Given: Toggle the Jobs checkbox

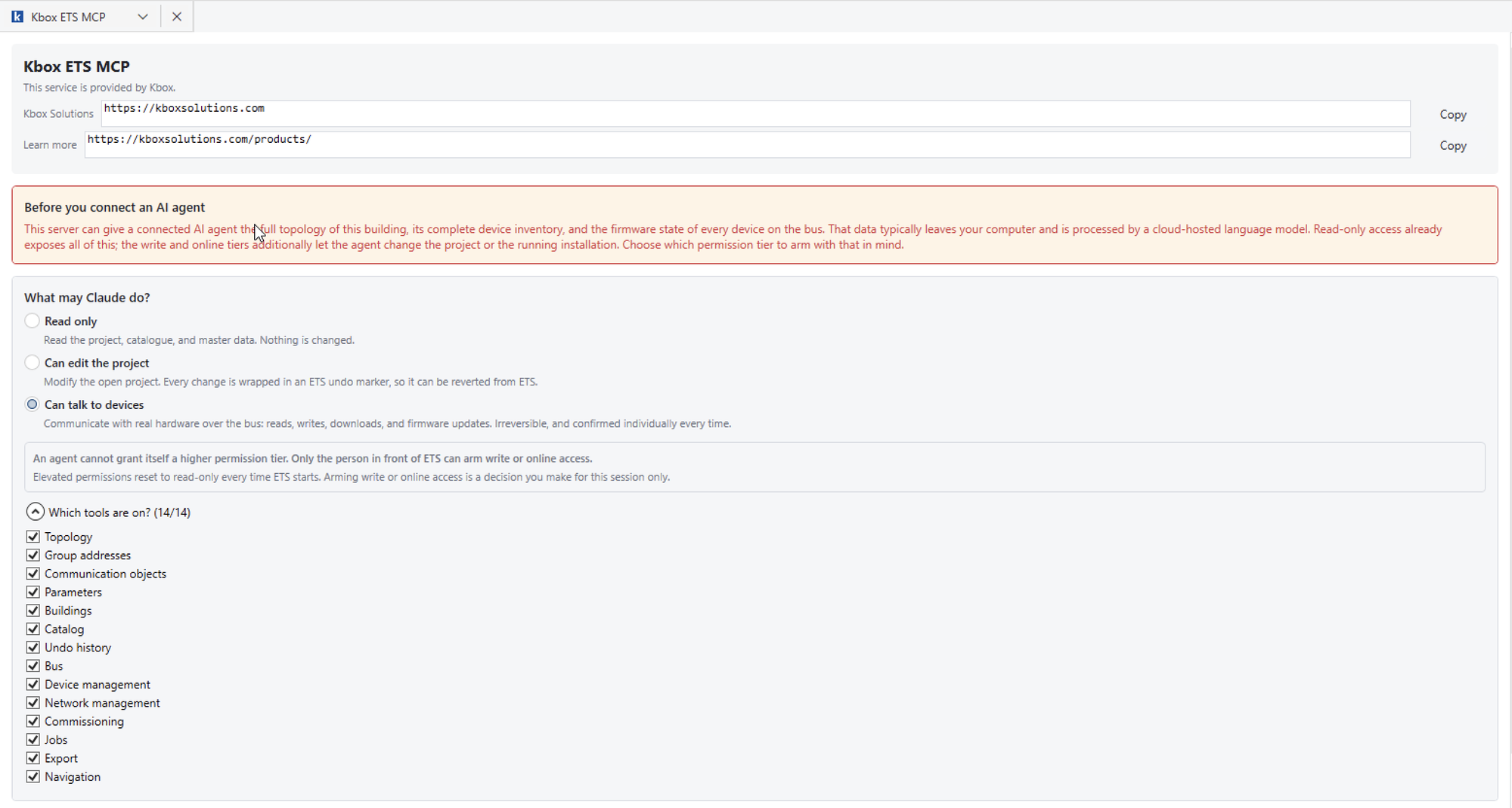Looking at the screenshot, I should [x=33, y=739].
